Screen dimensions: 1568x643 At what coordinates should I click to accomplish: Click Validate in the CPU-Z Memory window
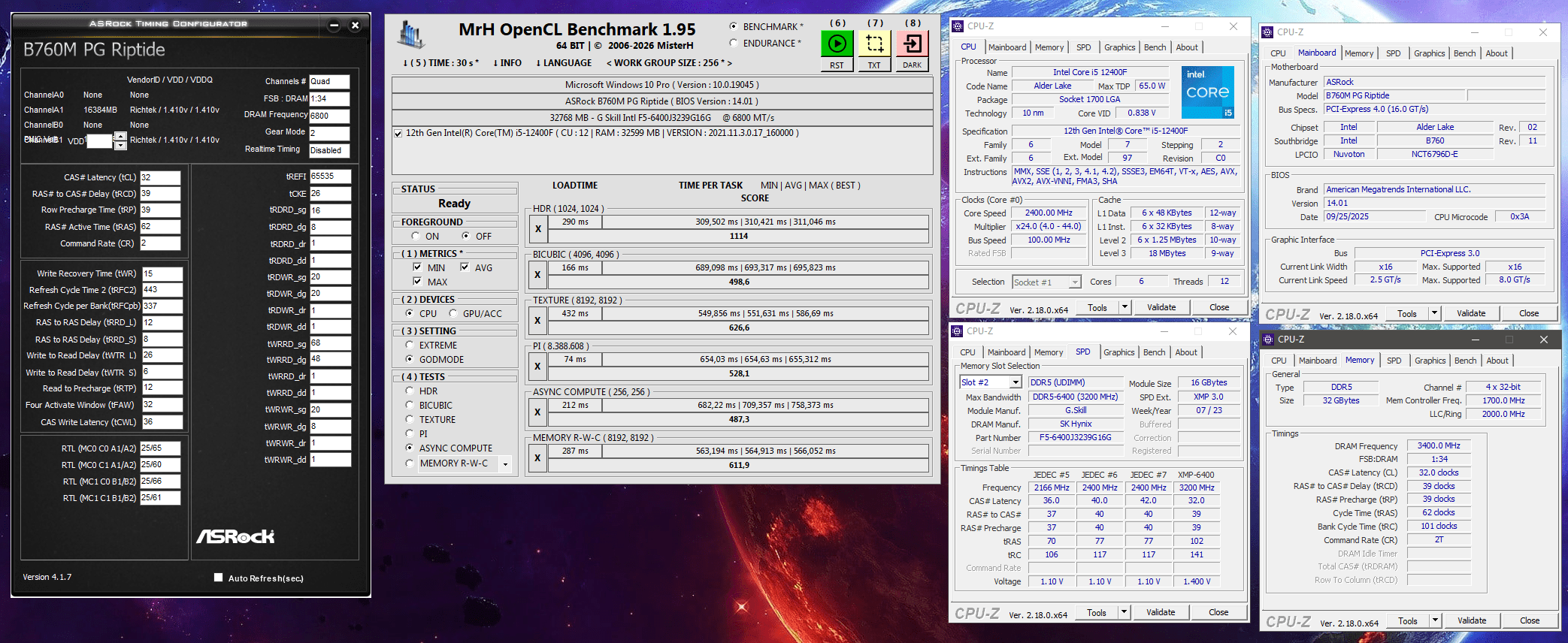coord(1471,620)
